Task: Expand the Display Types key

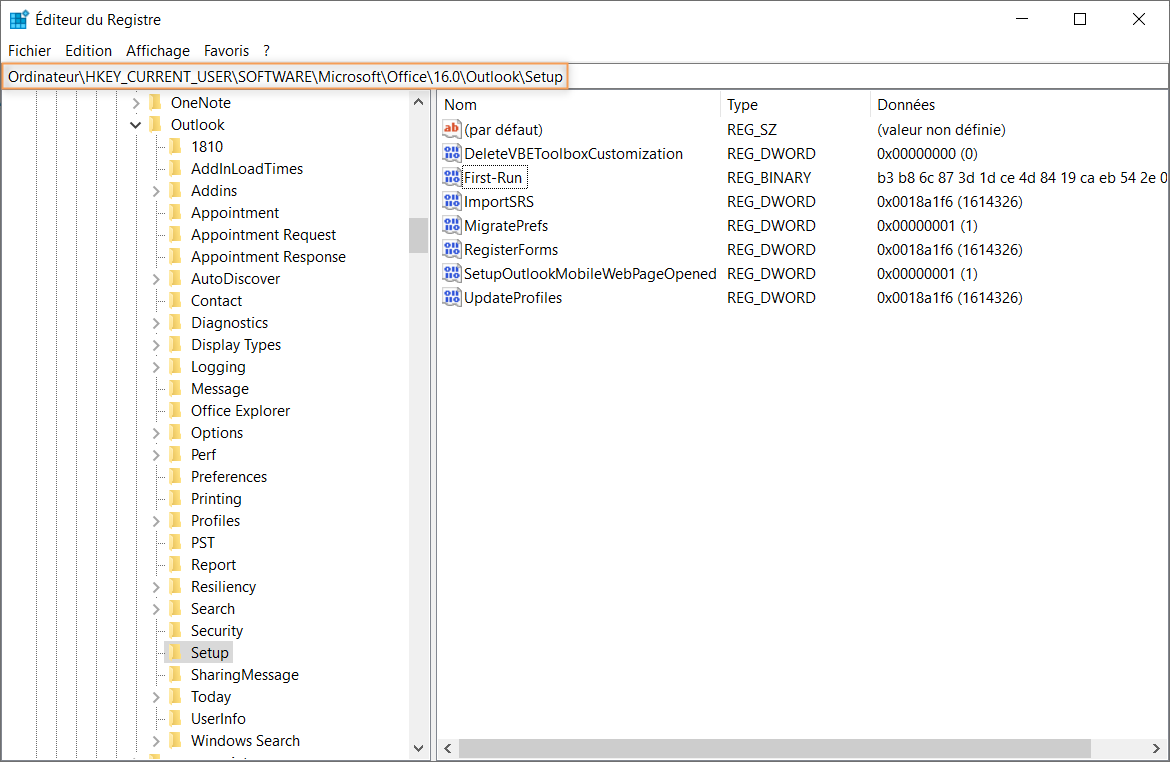Action: click(156, 345)
